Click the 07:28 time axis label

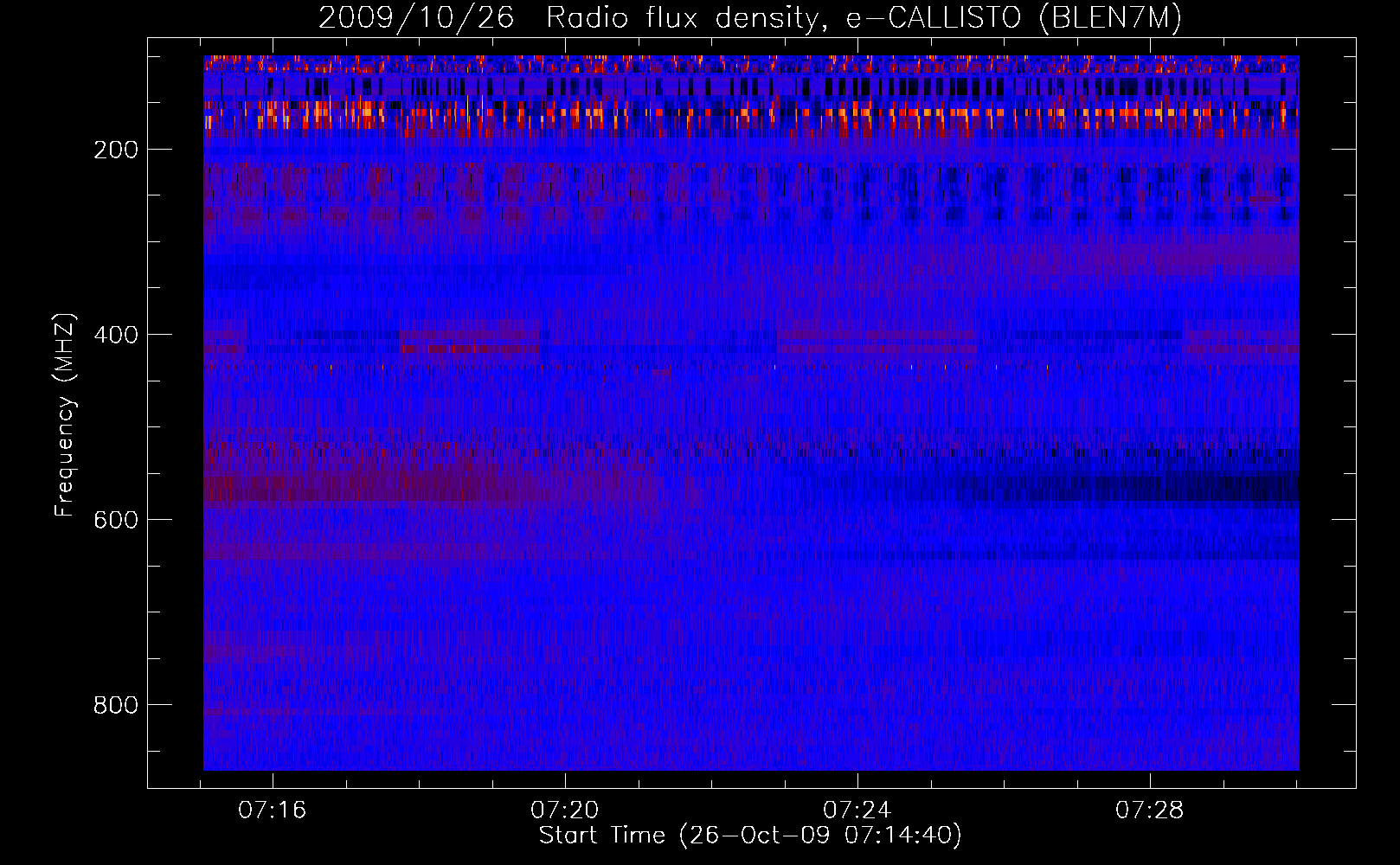tap(1150, 811)
